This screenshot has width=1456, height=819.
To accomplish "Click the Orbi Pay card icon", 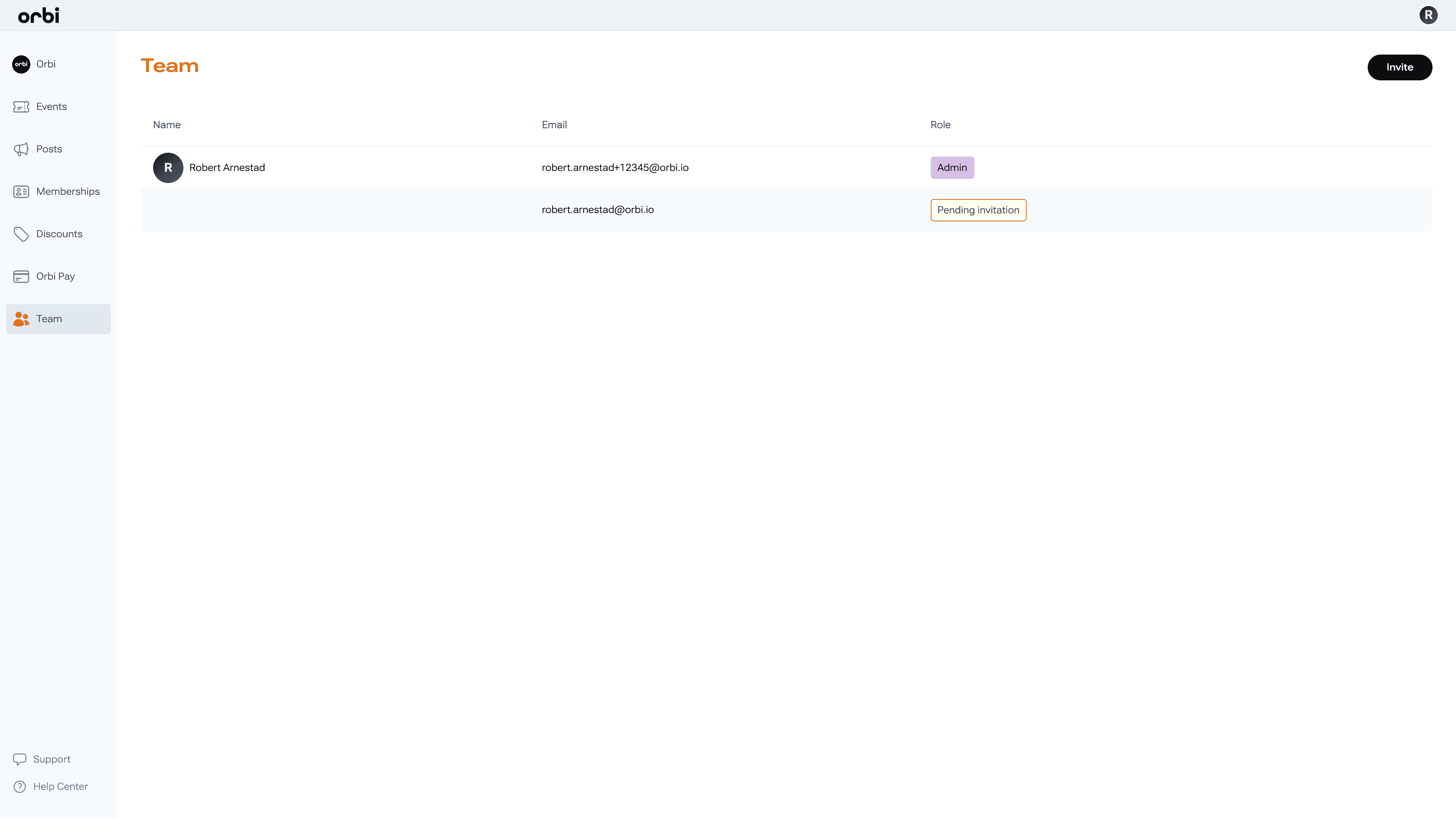I will click(21, 276).
